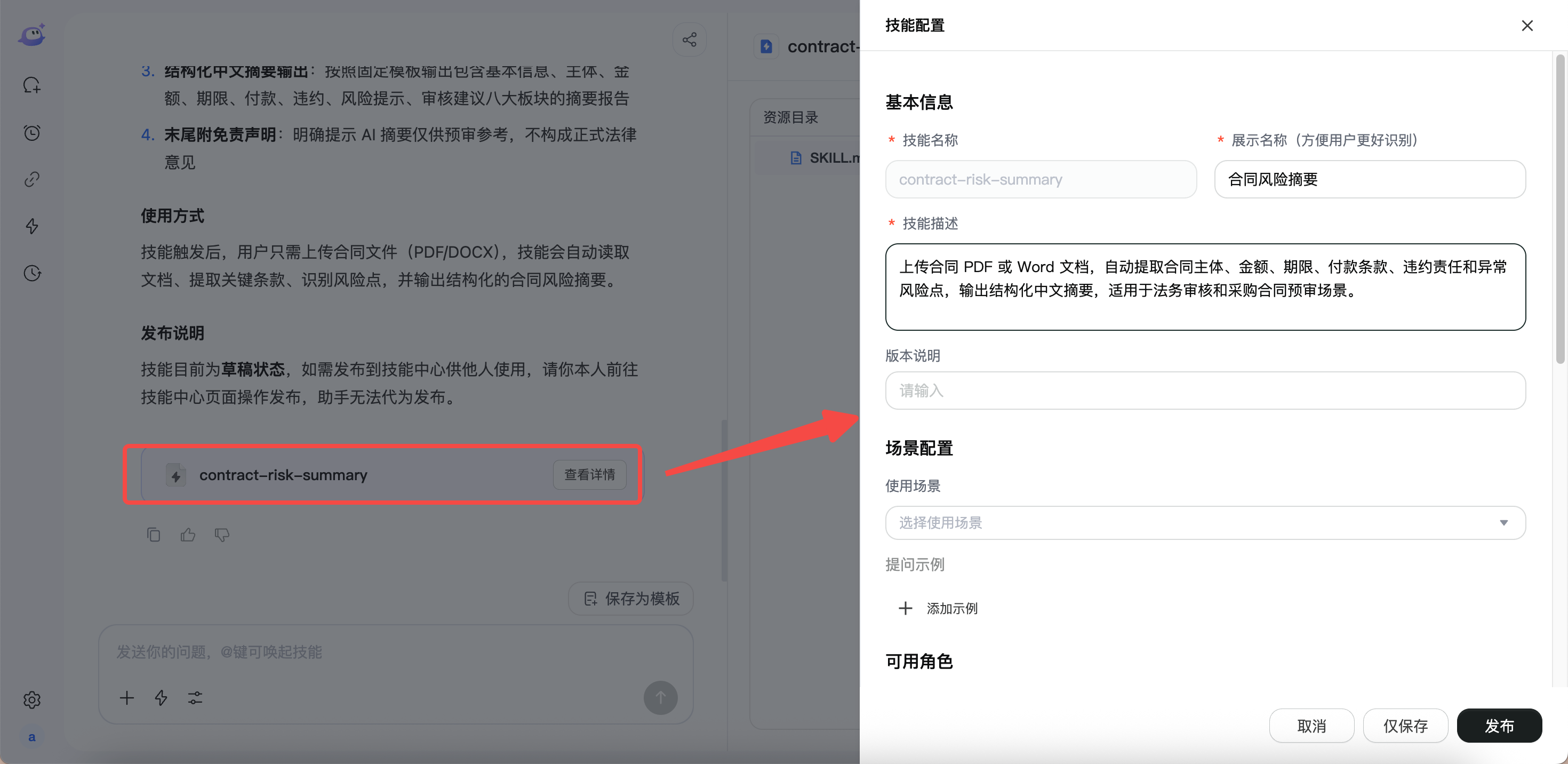
Task: Click the assistant mascot logo icon
Action: coord(31,35)
